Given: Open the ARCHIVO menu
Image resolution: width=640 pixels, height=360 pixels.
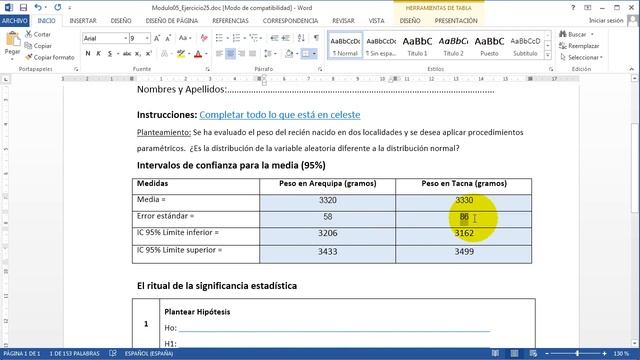Looking at the screenshot, I should 15,20.
